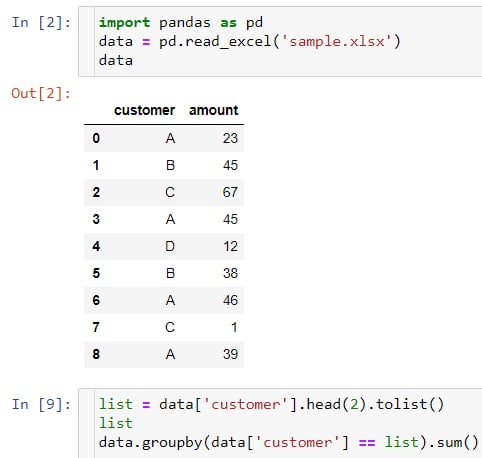Click customer value D in row 4
This screenshot has height=458, width=482.
[170, 246]
